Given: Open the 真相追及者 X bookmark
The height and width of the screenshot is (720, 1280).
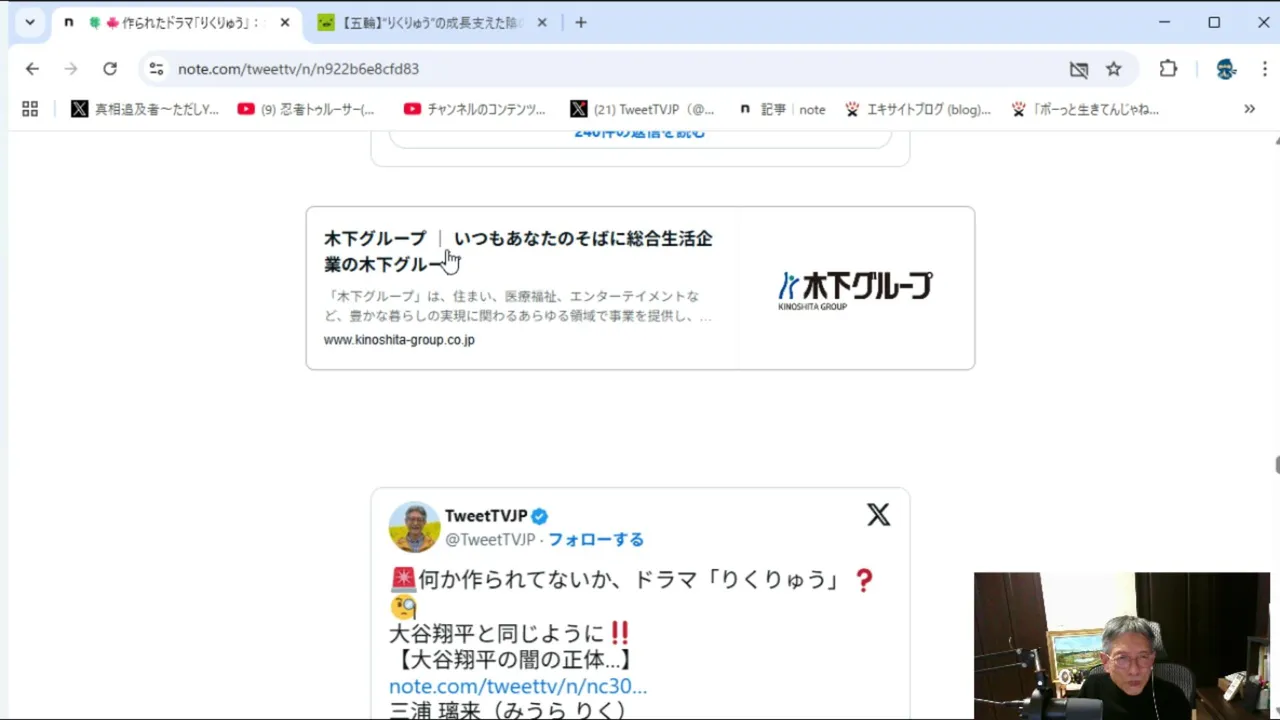Looking at the screenshot, I should point(145,109).
